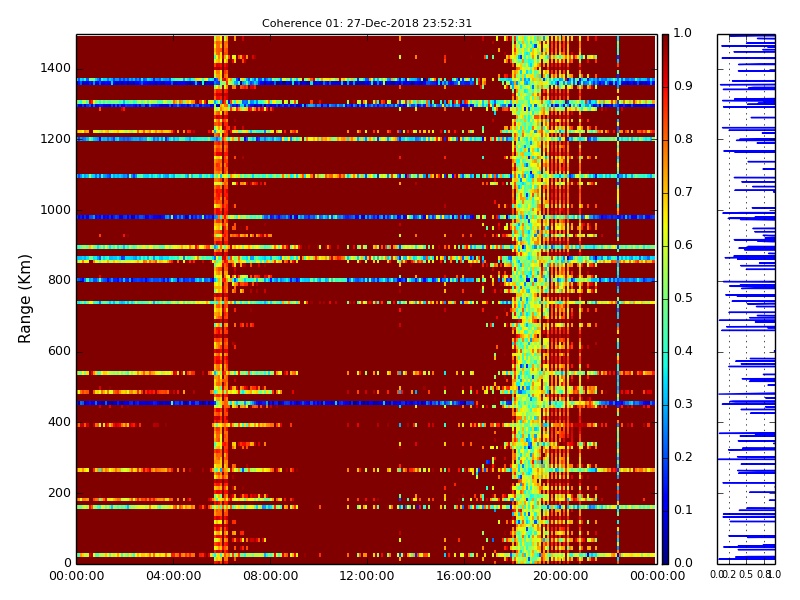Click the 08:00:00 time axis label
This screenshot has height=600, width=800.
pos(270,576)
